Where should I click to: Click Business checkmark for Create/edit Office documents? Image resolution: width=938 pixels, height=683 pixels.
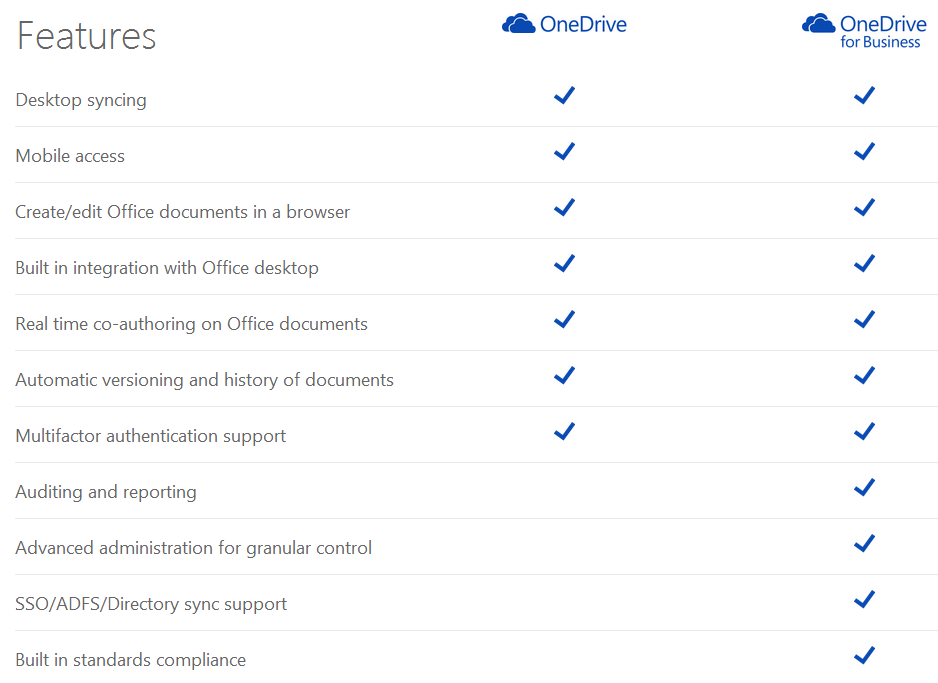tap(864, 208)
